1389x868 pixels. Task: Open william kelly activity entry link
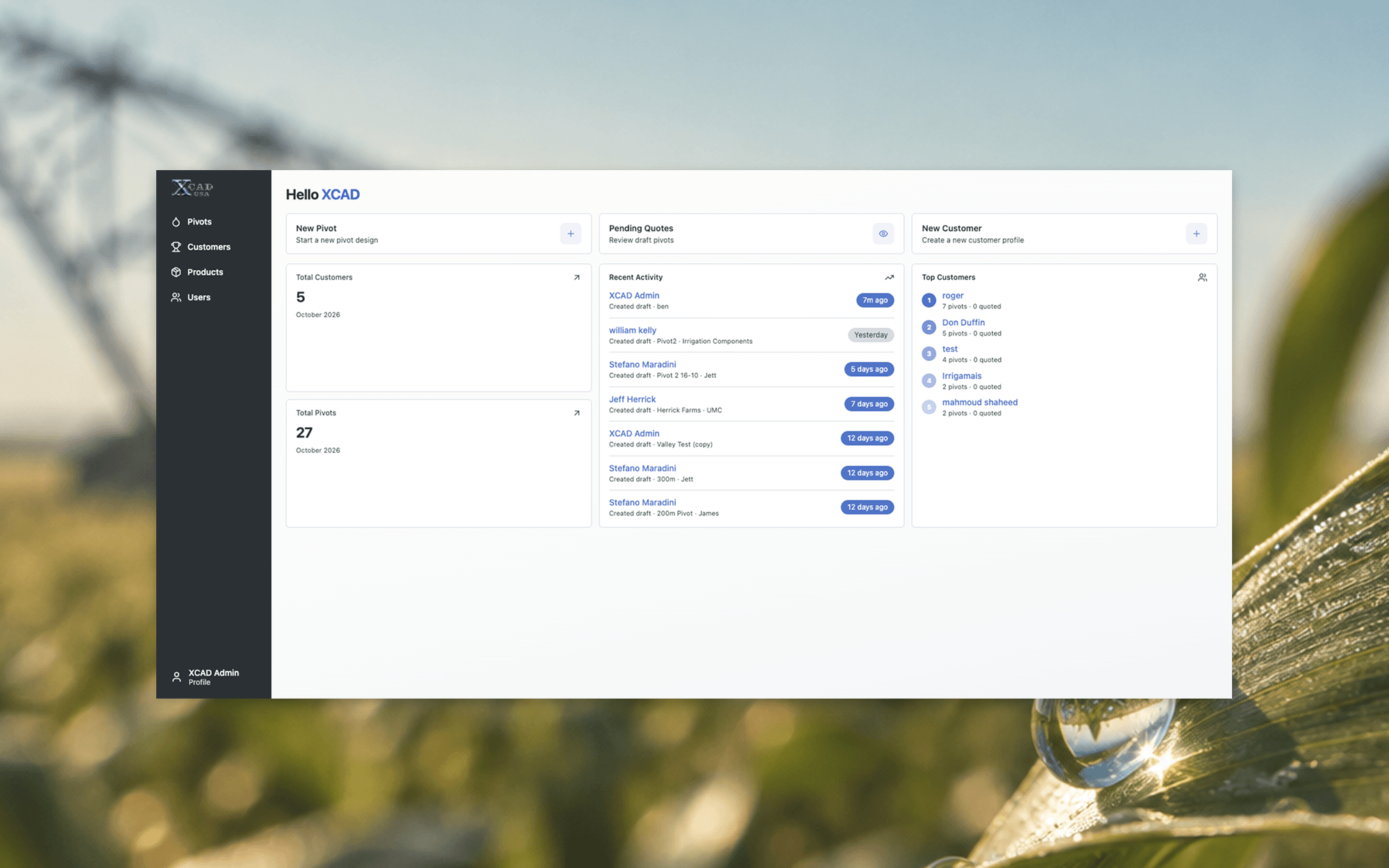(x=632, y=331)
